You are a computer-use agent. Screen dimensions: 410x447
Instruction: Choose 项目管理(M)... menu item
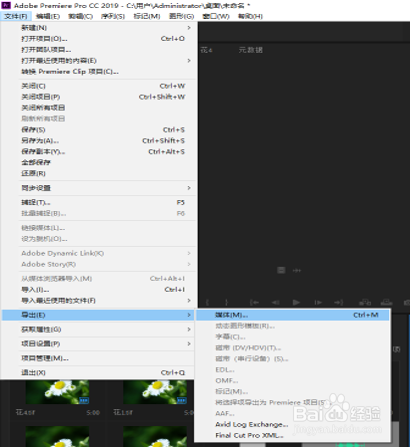(98, 358)
